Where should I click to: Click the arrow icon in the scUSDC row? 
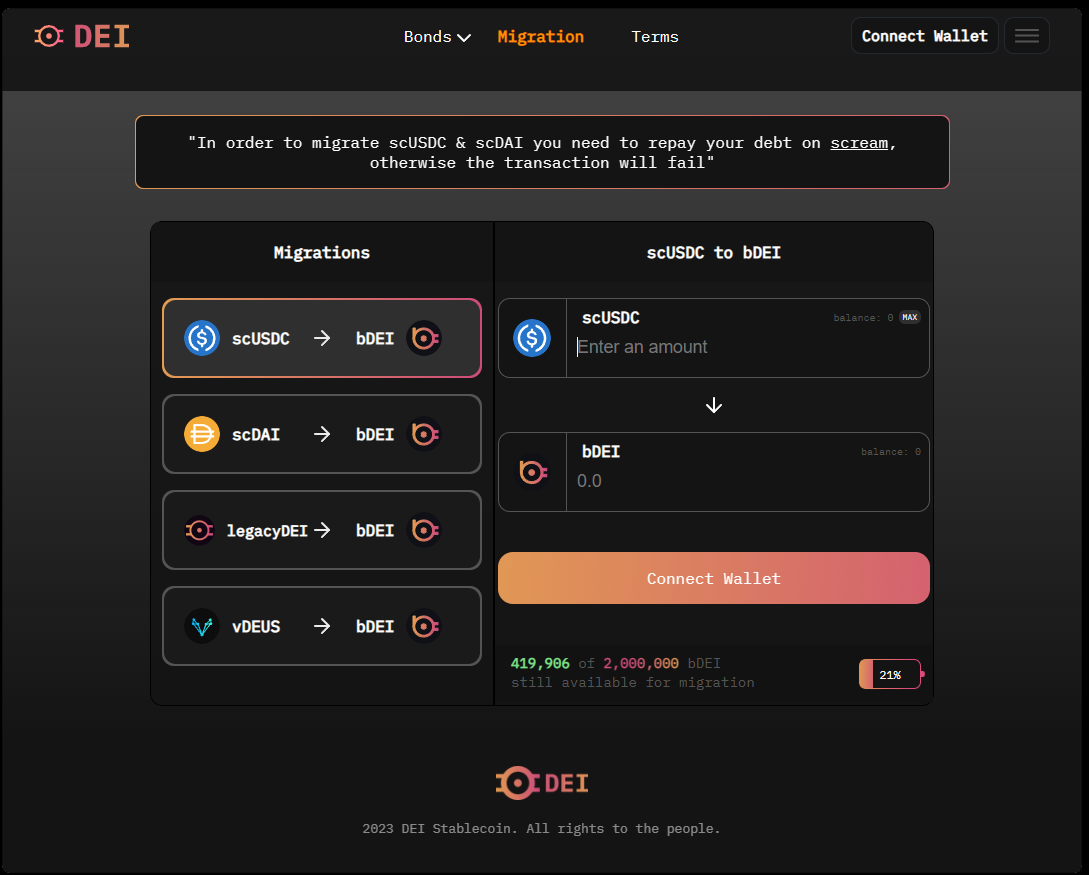pyautogui.click(x=322, y=338)
